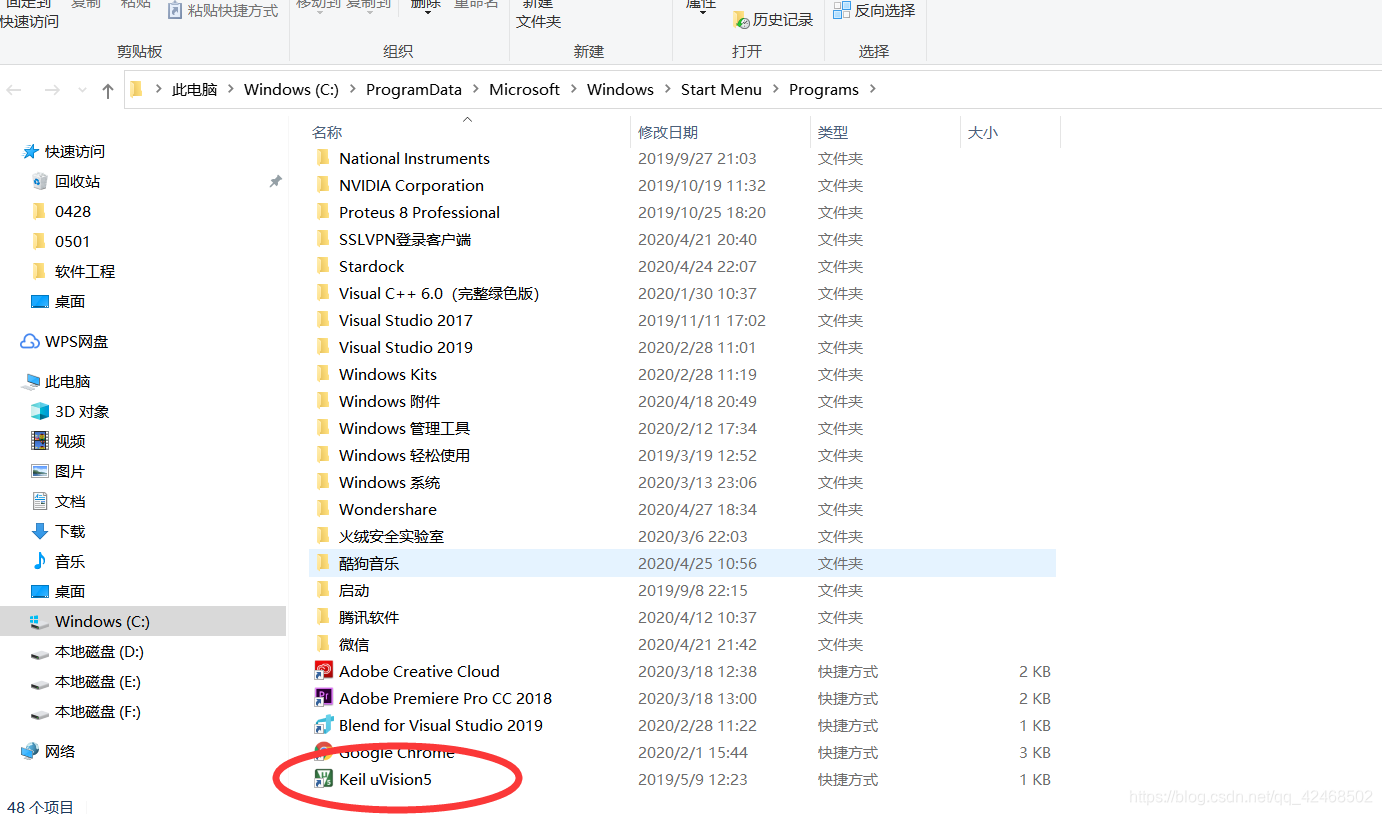
Task: Select 本地磁盘 (D:) drive
Action: click(87, 651)
